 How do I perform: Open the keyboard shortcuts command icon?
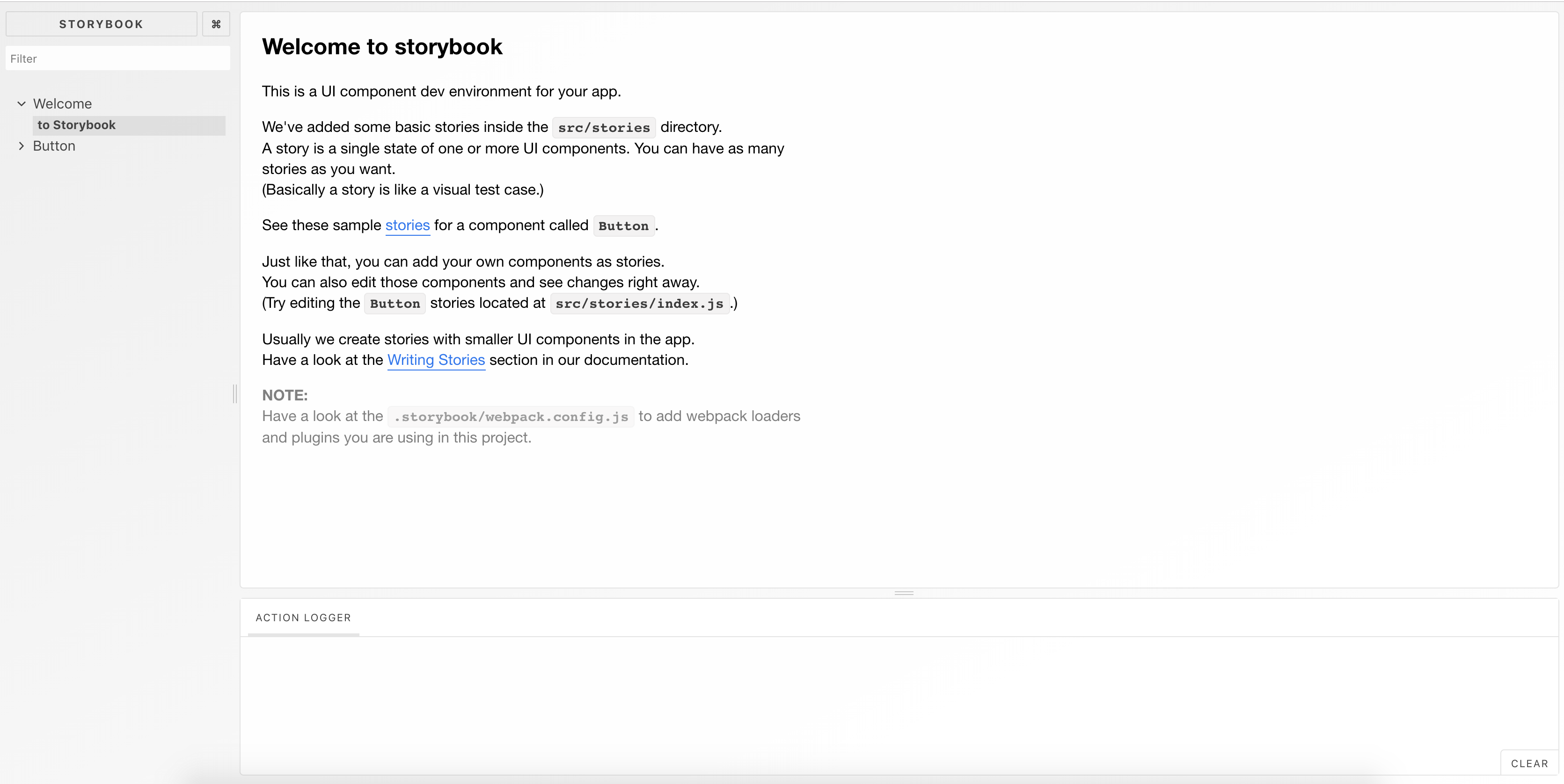(x=216, y=24)
